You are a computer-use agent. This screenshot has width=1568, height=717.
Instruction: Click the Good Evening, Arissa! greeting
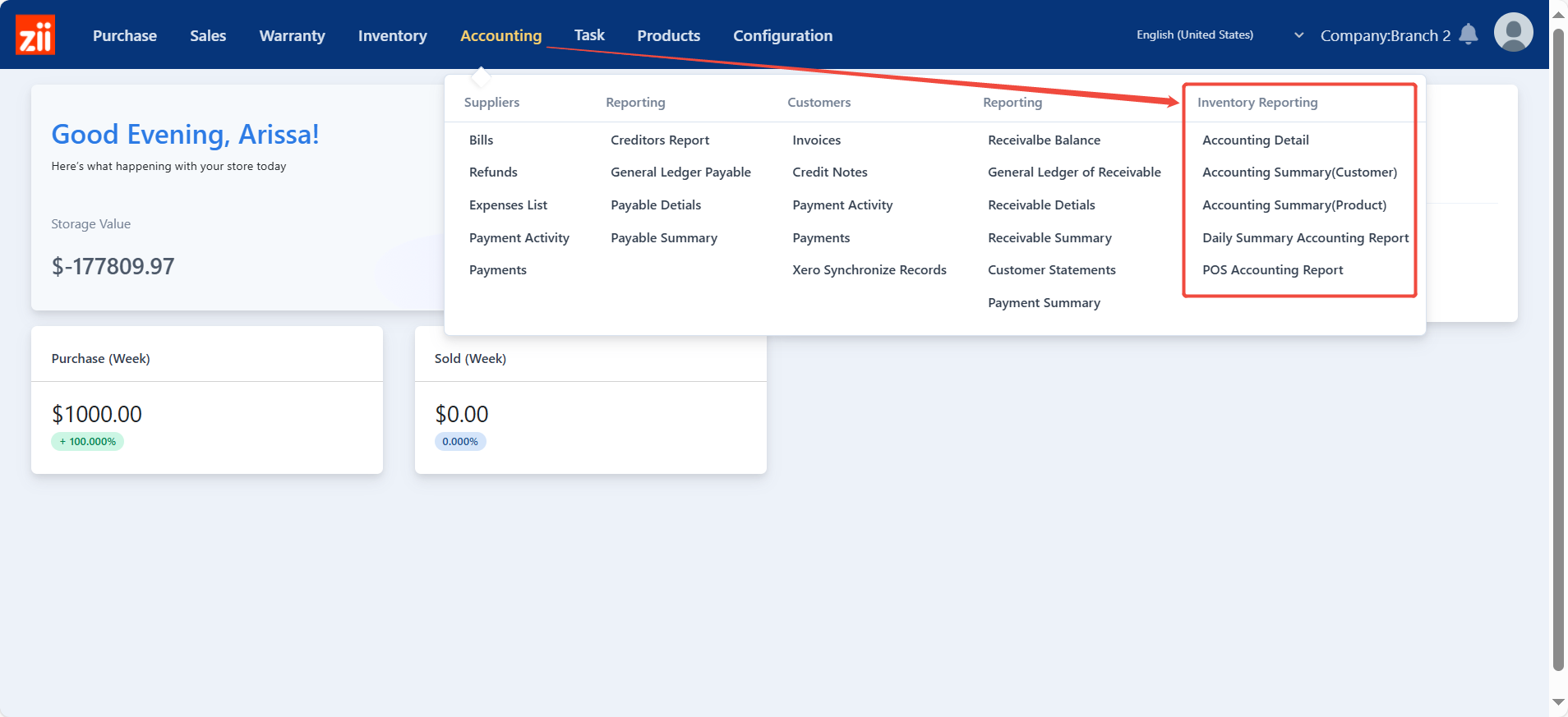186,134
